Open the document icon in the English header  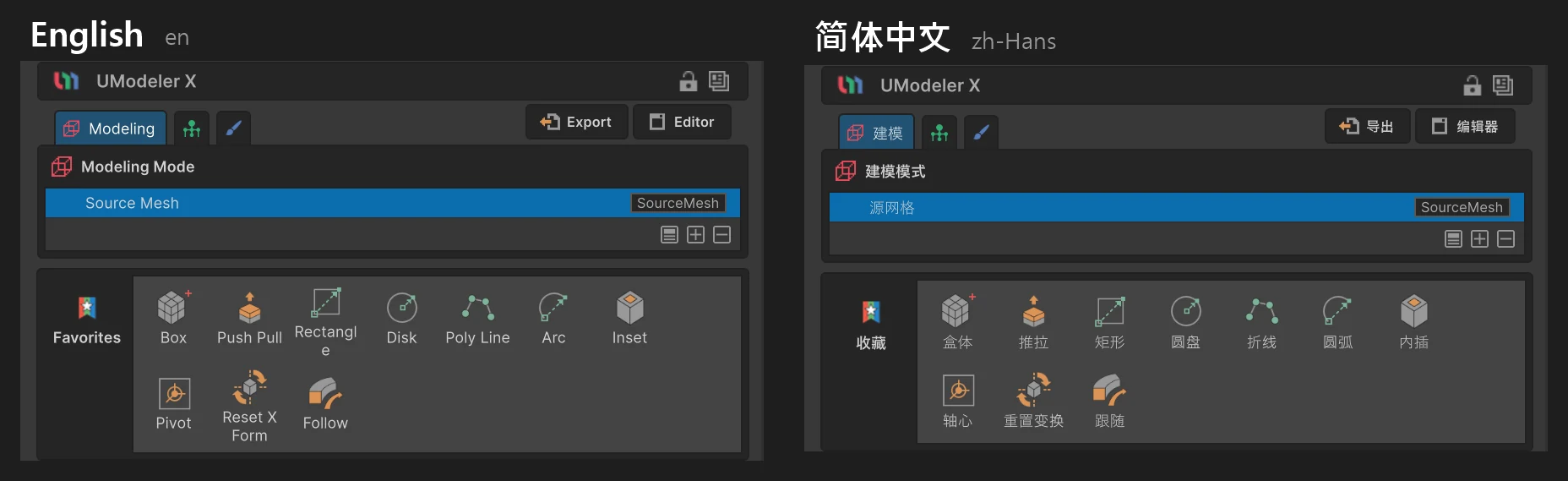pyautogui.click(x=719, y=81)
